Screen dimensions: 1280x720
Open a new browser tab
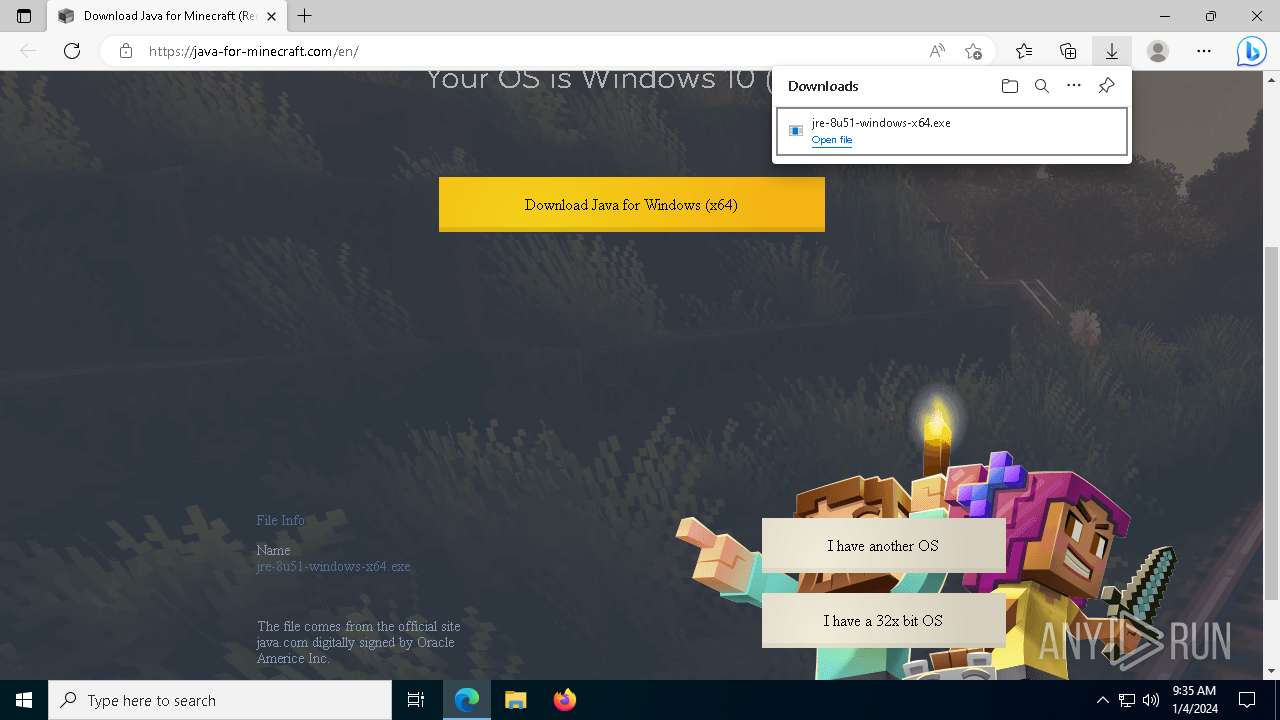pos(305,16)
